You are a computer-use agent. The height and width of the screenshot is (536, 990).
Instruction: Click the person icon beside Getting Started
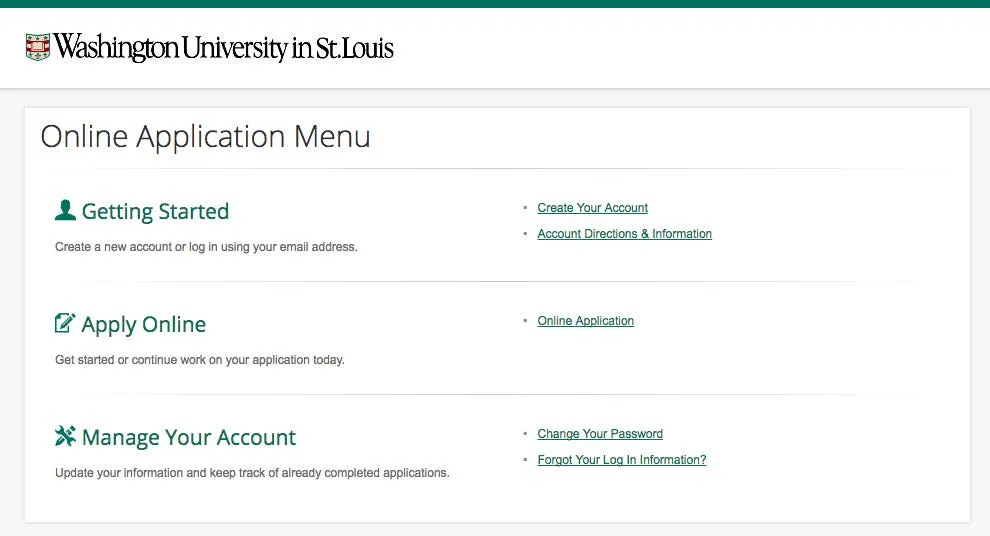(x=65, y=210)
